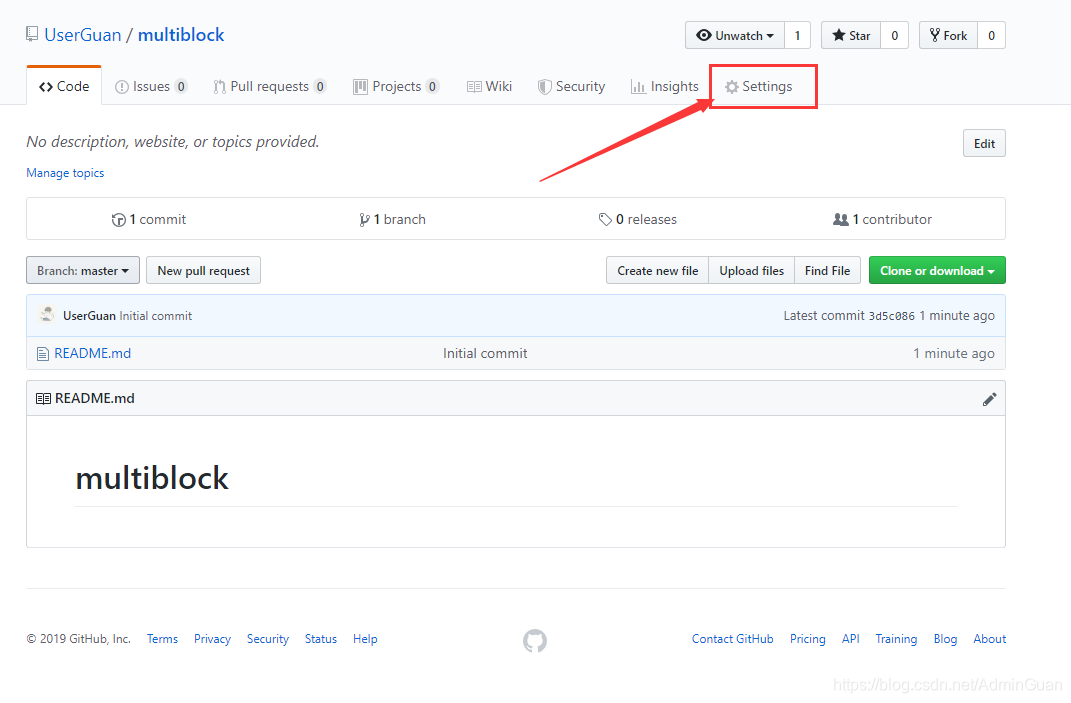
Task: Click Manage topics link
Action: 65,173
